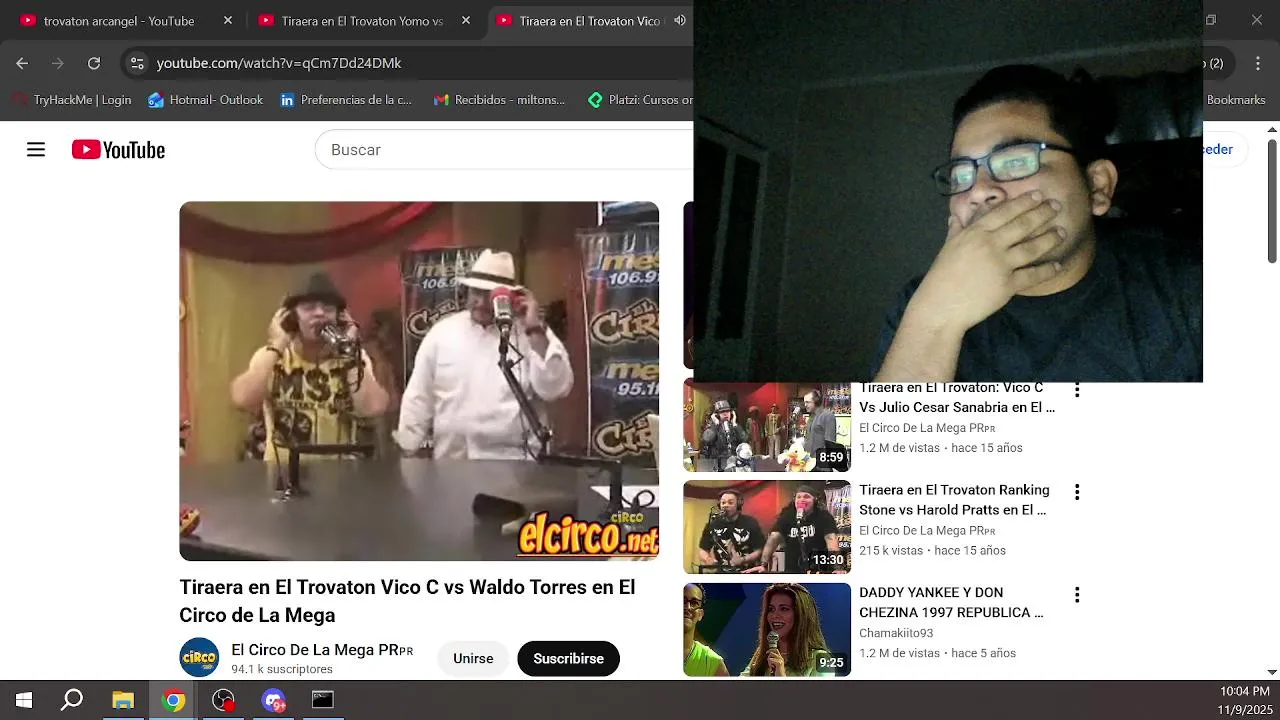
Task: Open thumbnail of Daddy Yankee y Don Chezina
Action: point(767,630)
